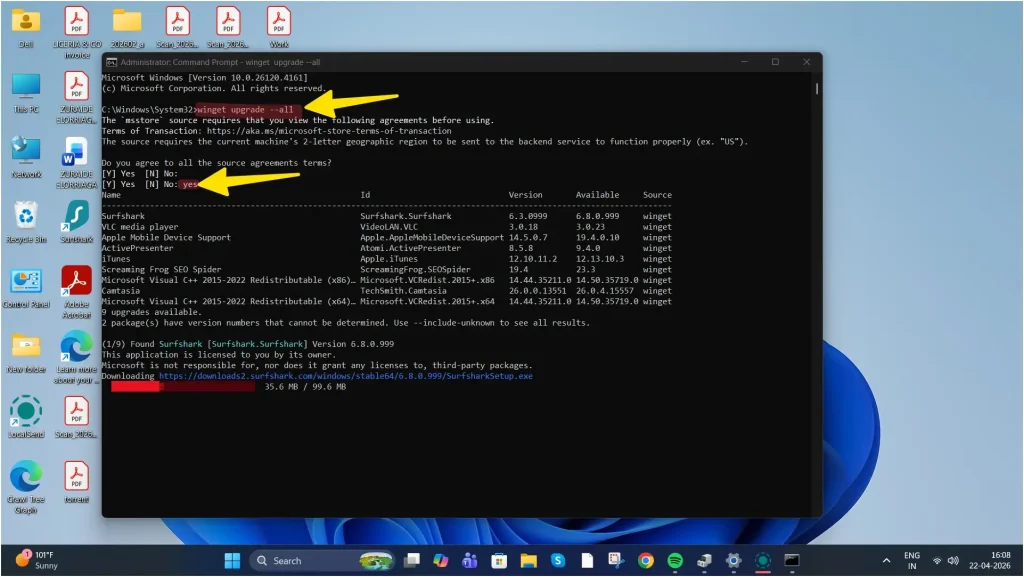Open Microsoft Store from taskbar

click(499, 561)
